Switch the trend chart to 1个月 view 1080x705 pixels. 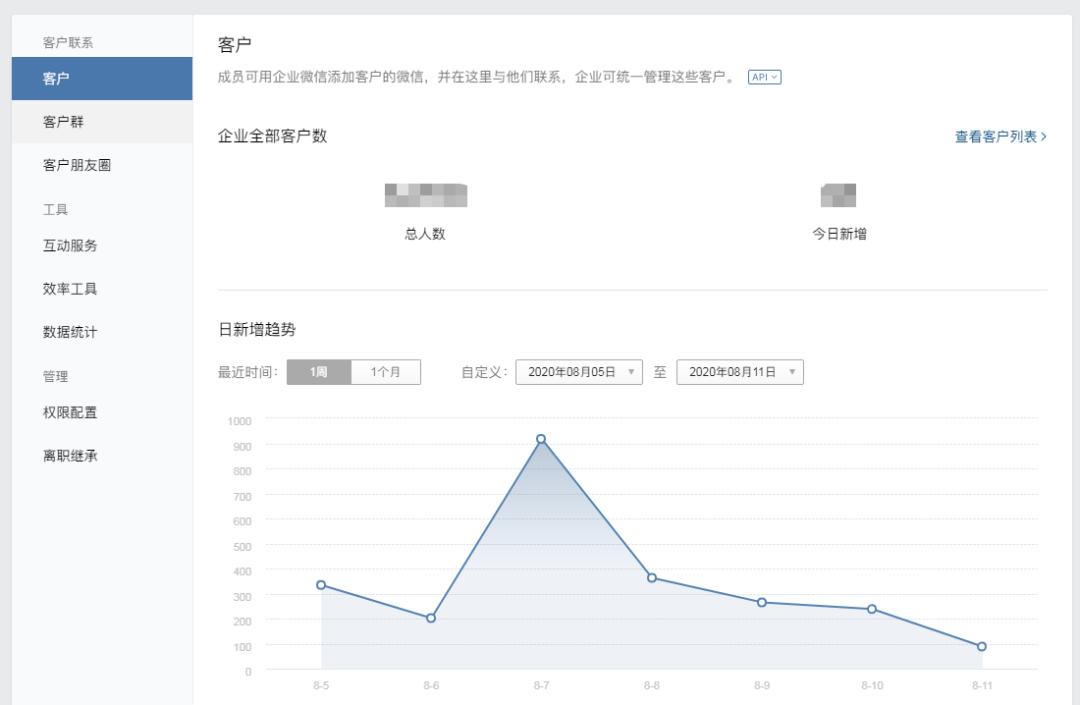click(x=385, y=371)
